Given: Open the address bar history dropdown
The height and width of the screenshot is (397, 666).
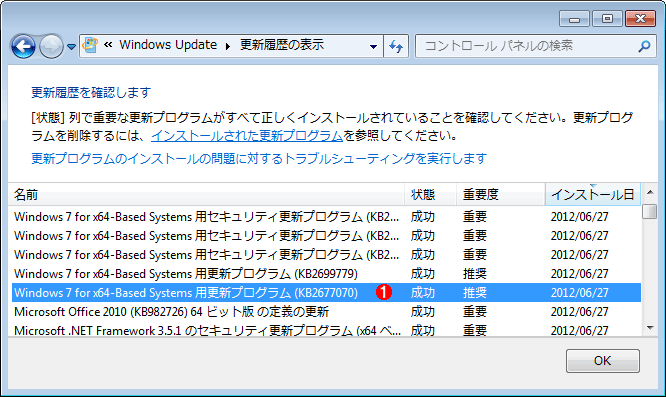Looking at the screenshot, I should tap(373, 46).
